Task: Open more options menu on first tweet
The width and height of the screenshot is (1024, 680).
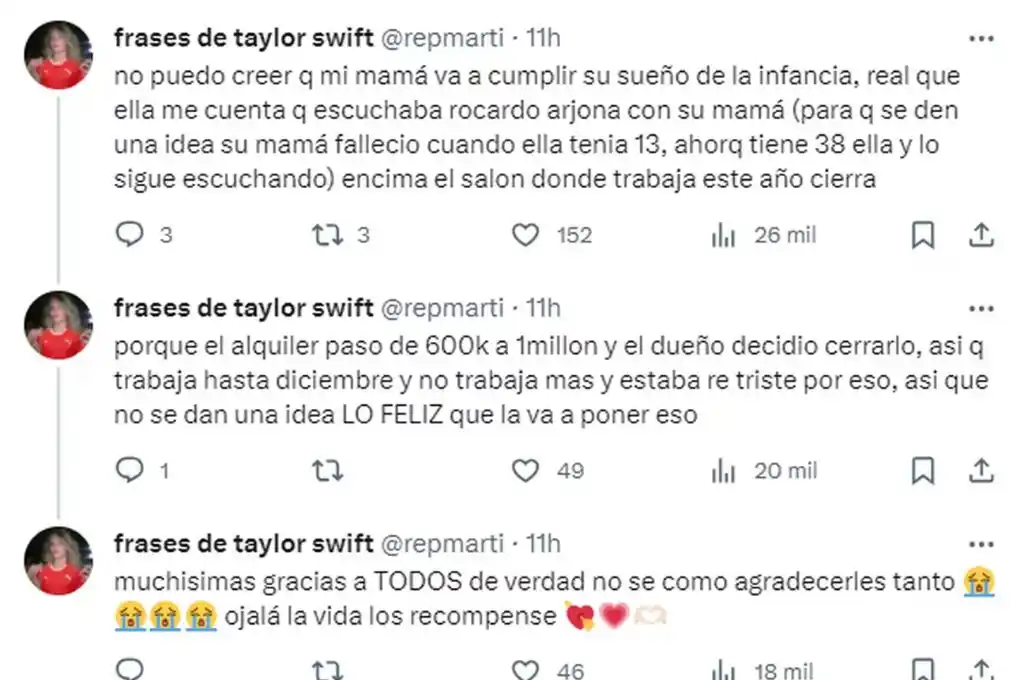Action: click(982, 38)
